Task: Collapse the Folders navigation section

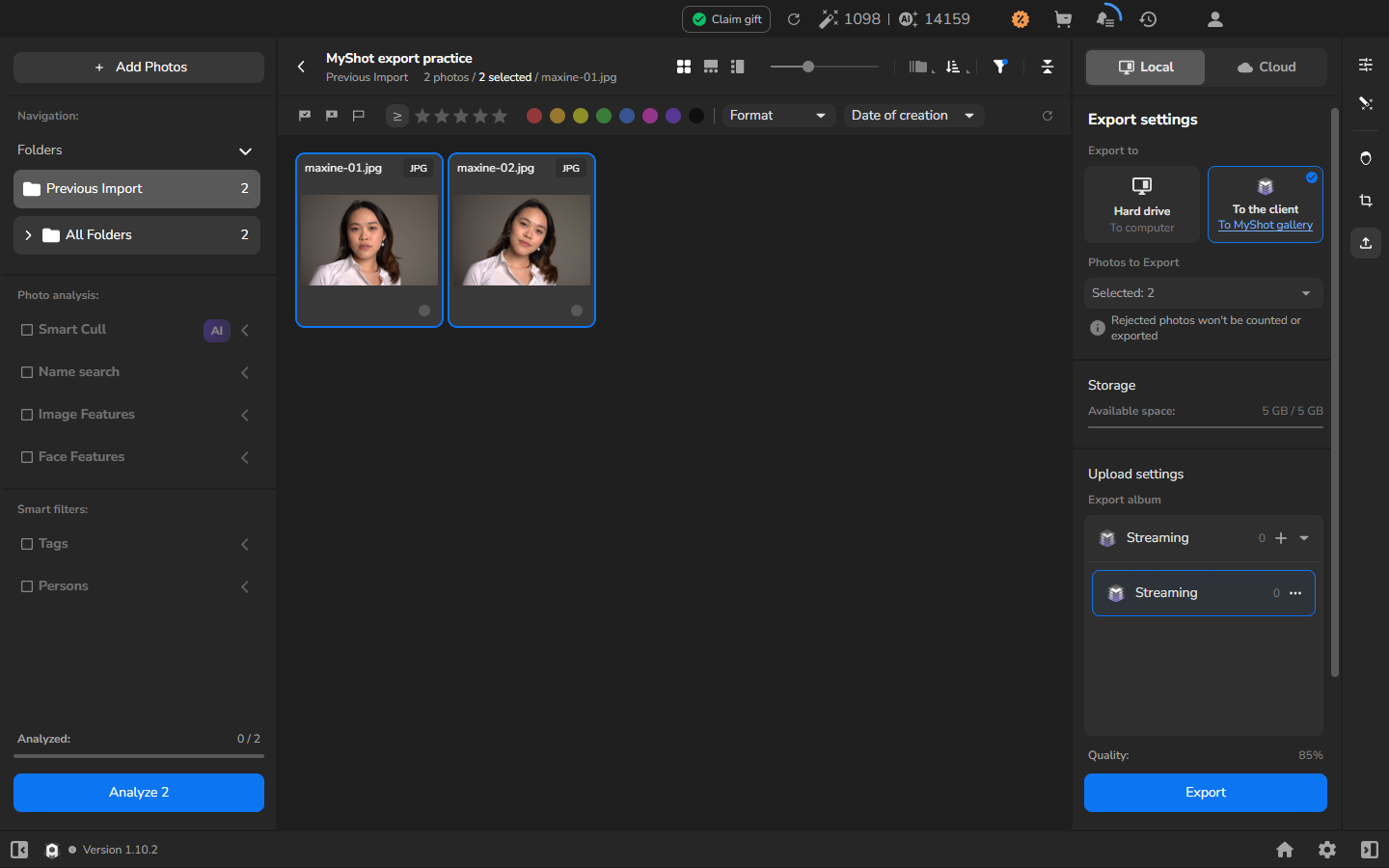Action: click(x=245, y=150)
